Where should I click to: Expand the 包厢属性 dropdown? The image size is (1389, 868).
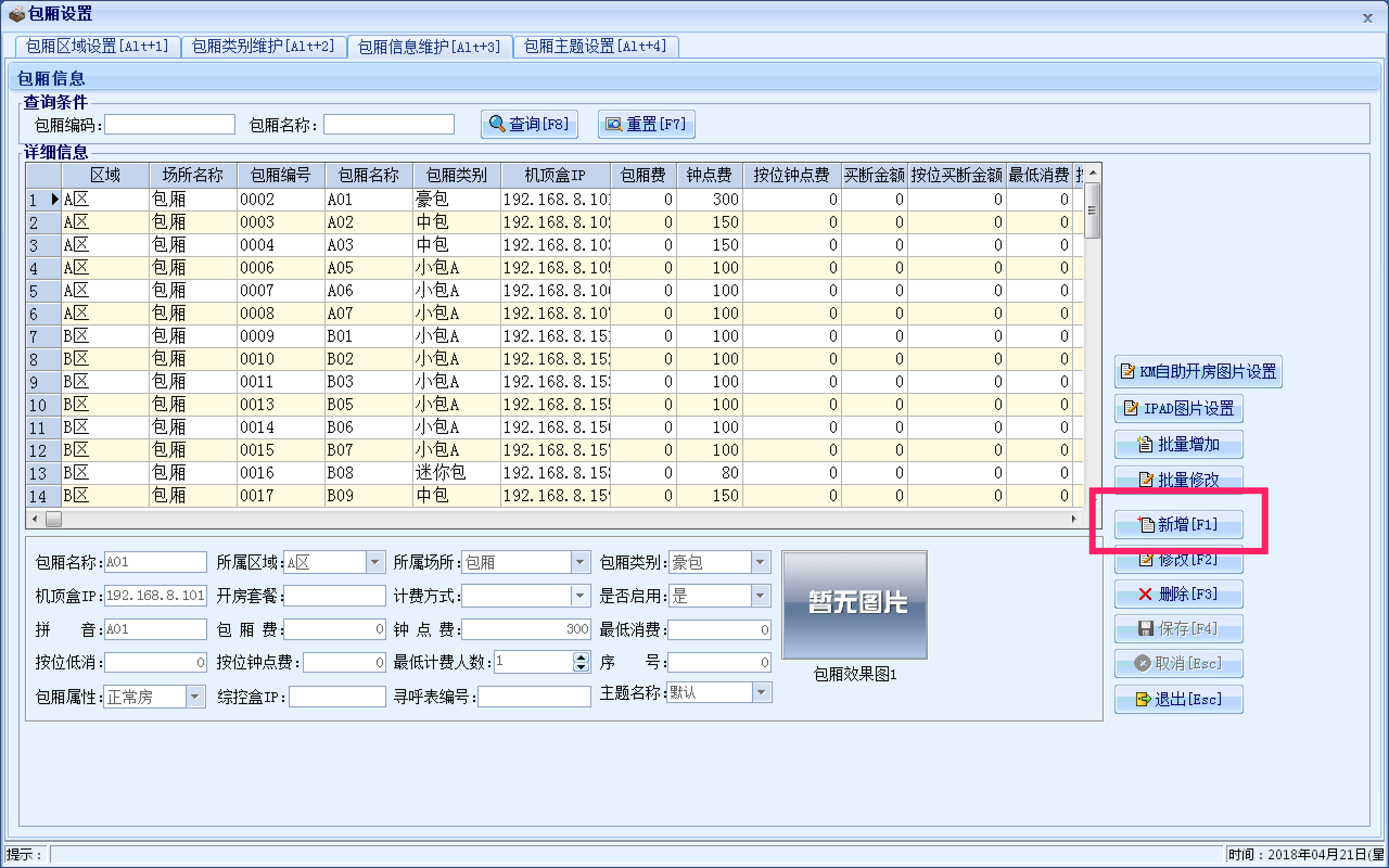click(195, 697)
